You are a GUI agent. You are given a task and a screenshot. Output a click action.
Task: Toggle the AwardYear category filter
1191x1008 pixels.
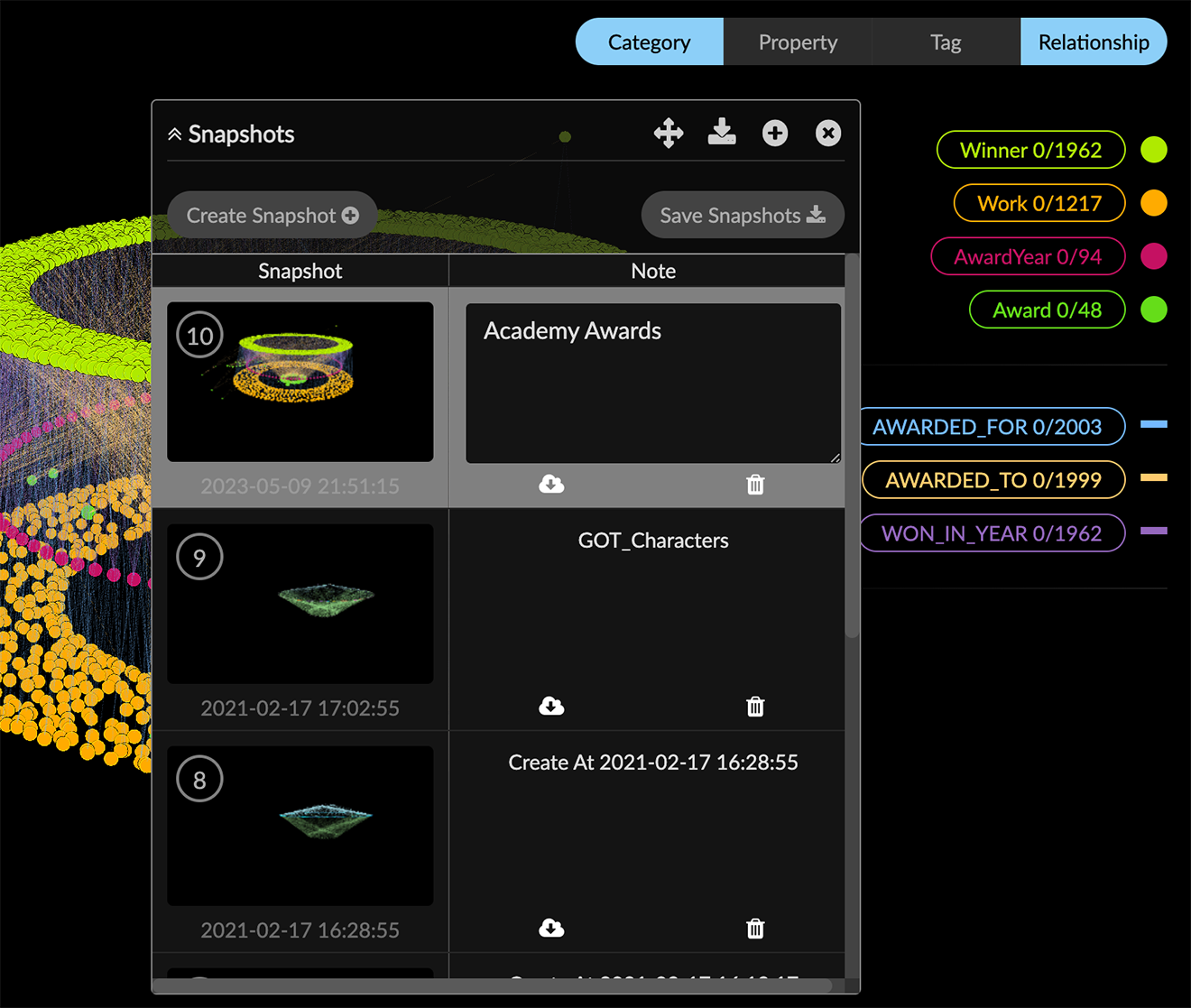[x=1028, y=257]
